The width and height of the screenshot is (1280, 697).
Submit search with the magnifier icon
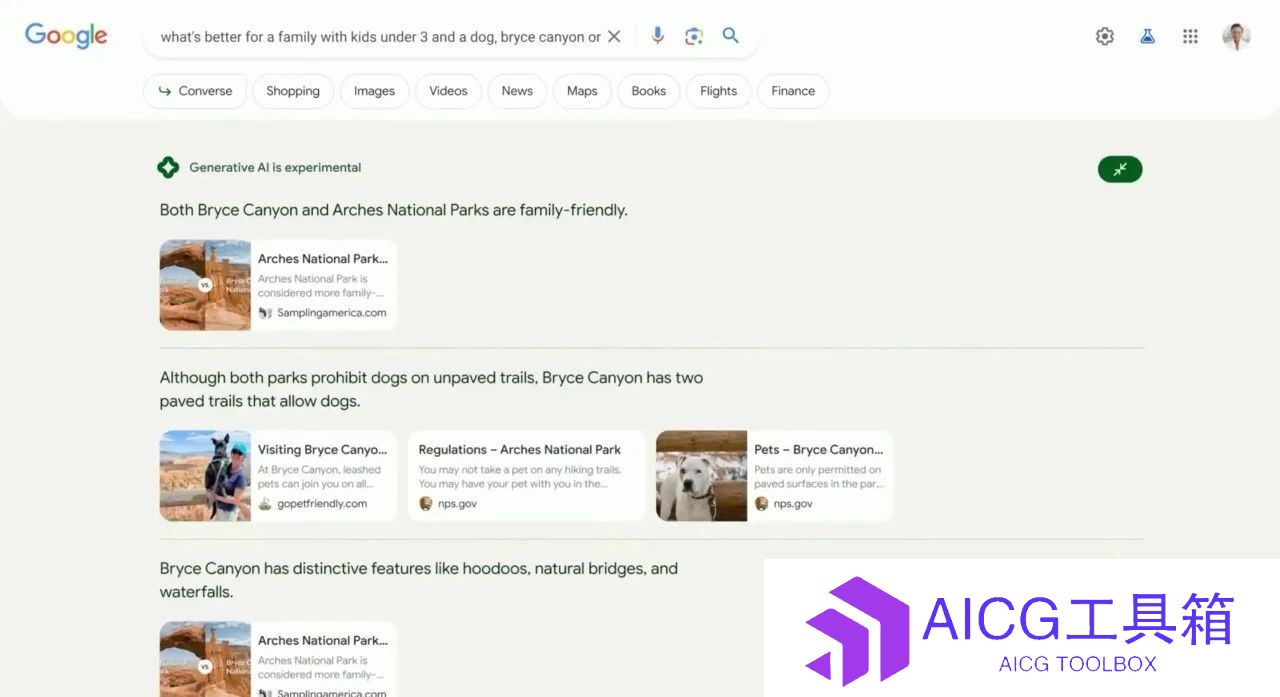[x=731, y=36]
